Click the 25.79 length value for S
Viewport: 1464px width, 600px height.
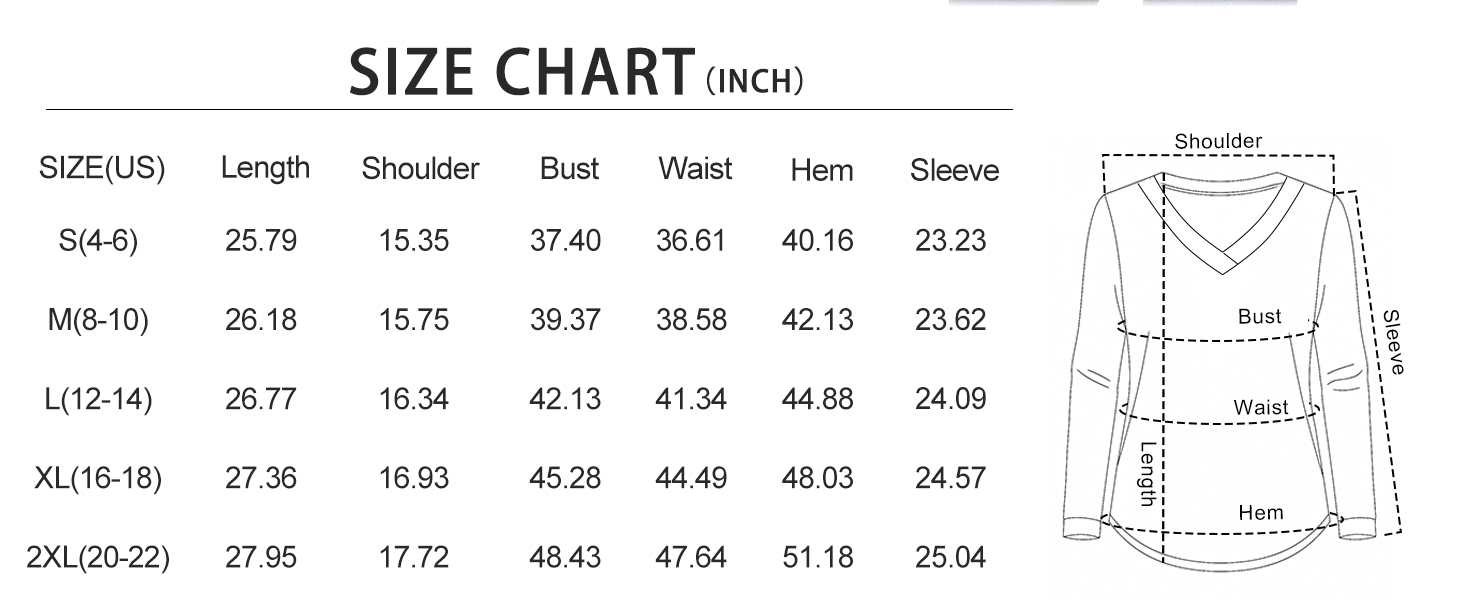(x=261, y=241)
